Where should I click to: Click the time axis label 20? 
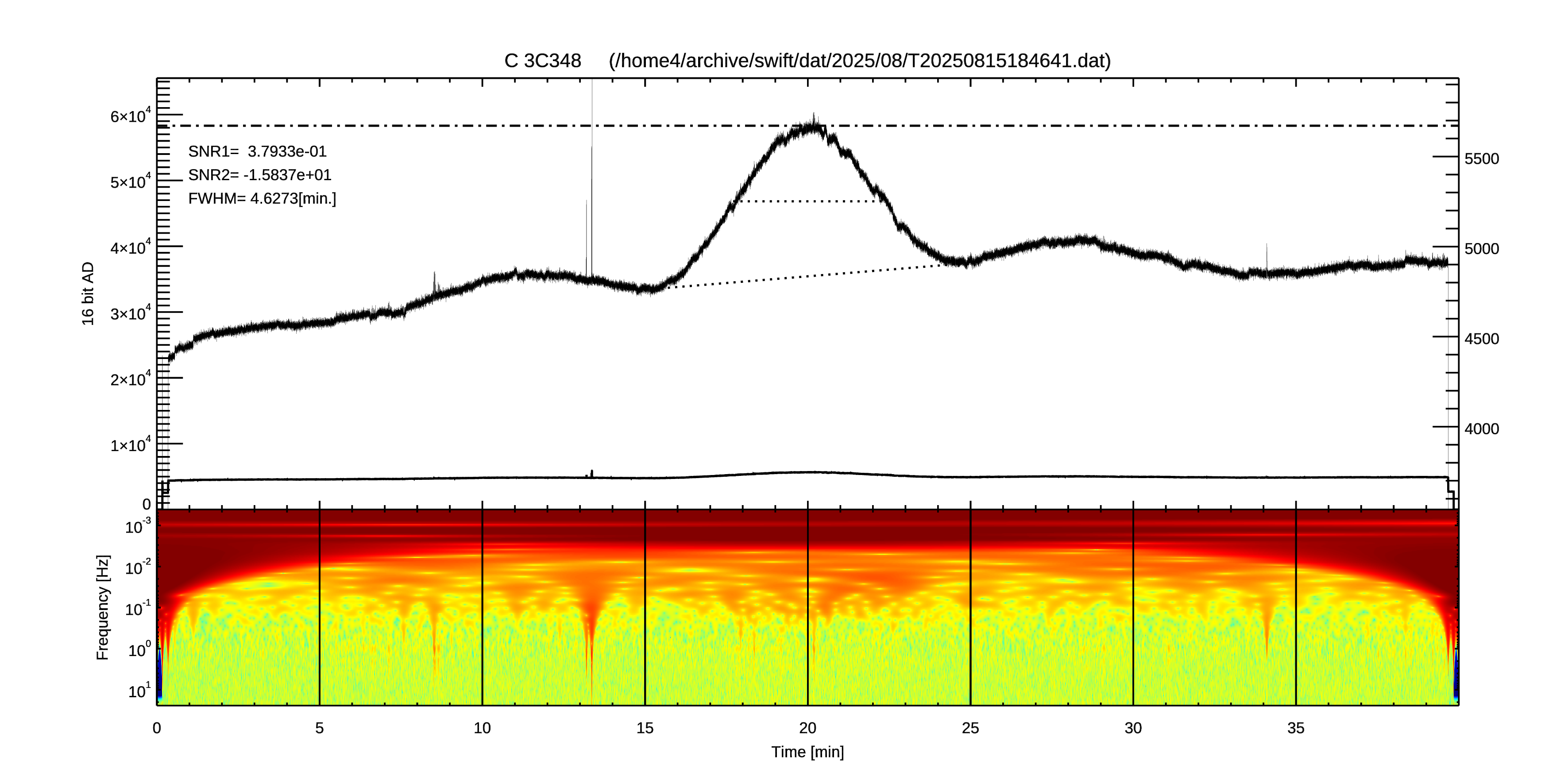(808, 728)
